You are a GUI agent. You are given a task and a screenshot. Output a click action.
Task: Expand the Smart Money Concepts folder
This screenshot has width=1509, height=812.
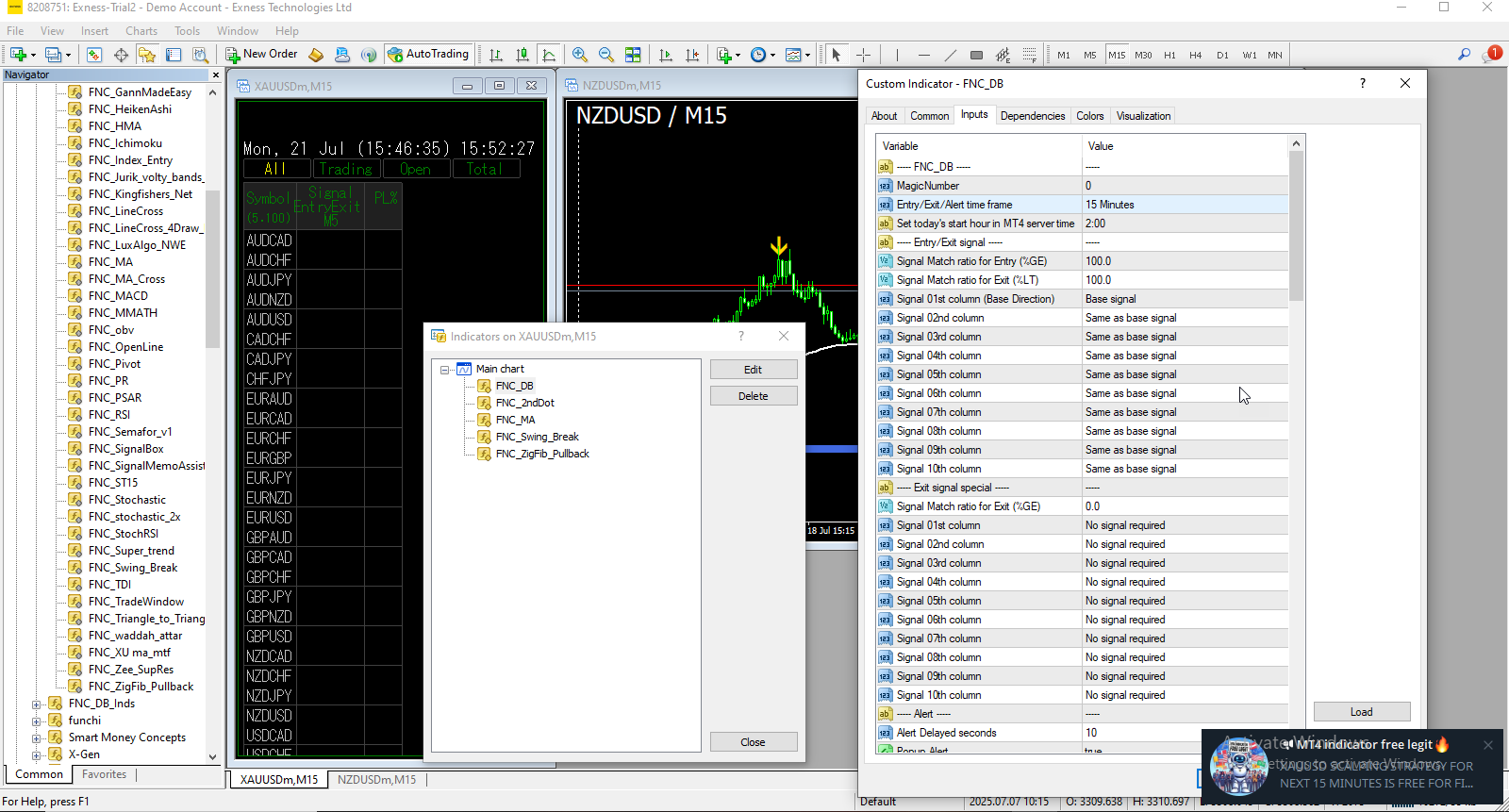coord(37,737)
